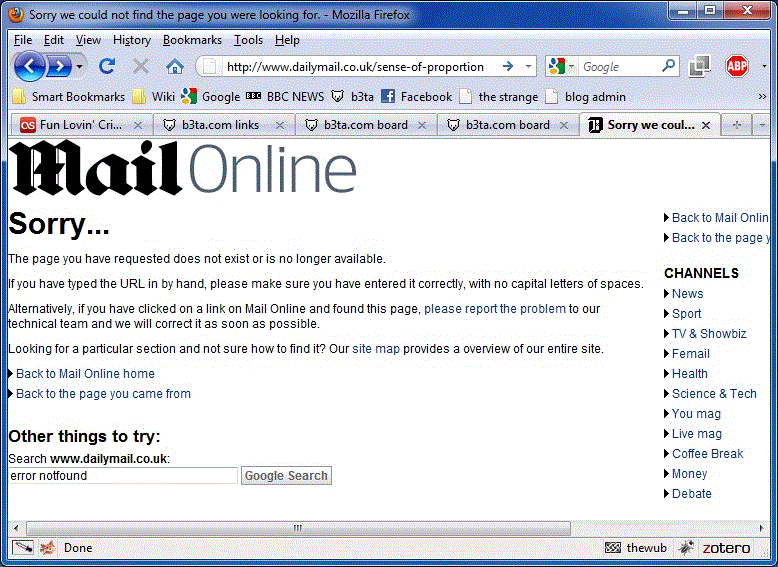Open the Live mag channel link
This screenshot has width=778, height=567.
pyautogui.click(x=697, y=434)
